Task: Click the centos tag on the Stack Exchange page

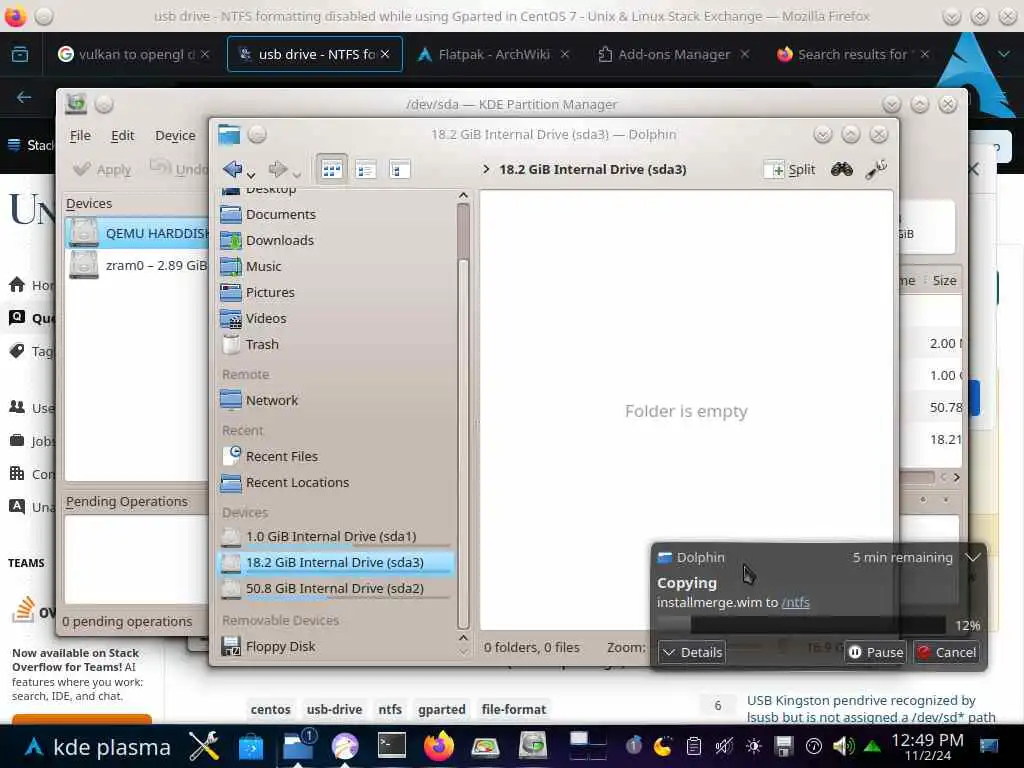Action: (x=270, y=709)
